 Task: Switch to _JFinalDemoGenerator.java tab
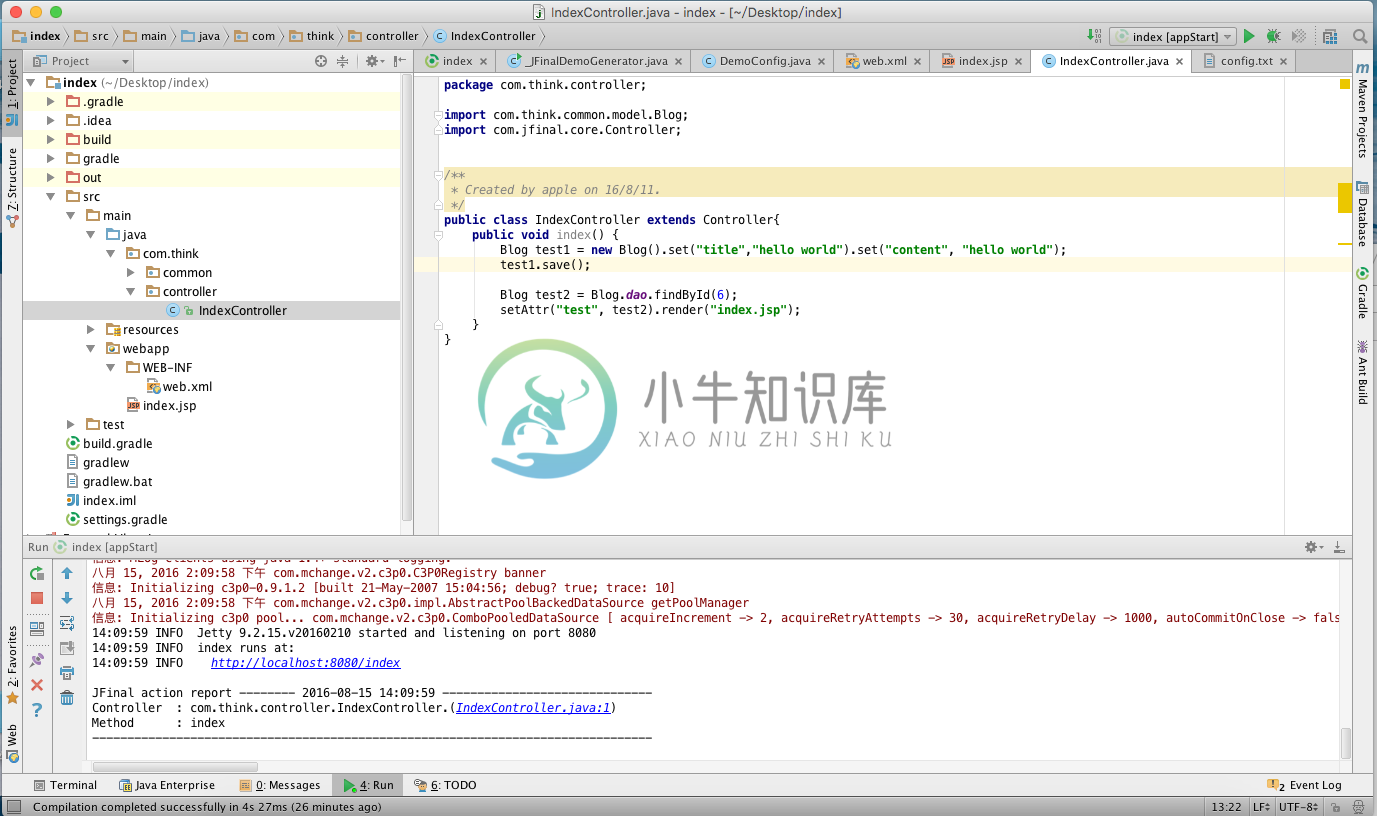596,61
